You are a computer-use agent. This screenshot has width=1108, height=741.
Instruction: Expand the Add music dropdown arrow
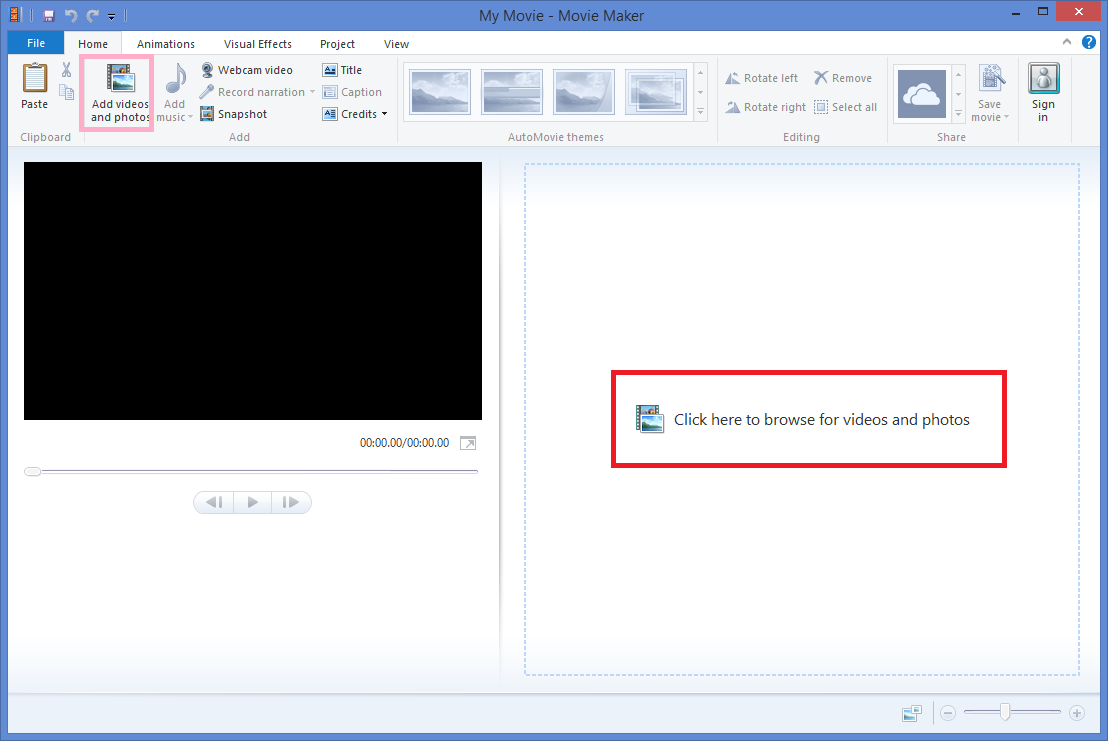point(190,117)
